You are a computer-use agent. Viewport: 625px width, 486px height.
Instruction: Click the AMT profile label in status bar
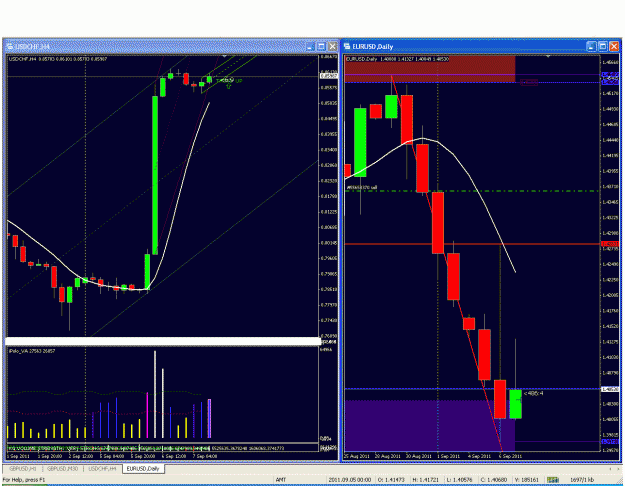[281, 480]
